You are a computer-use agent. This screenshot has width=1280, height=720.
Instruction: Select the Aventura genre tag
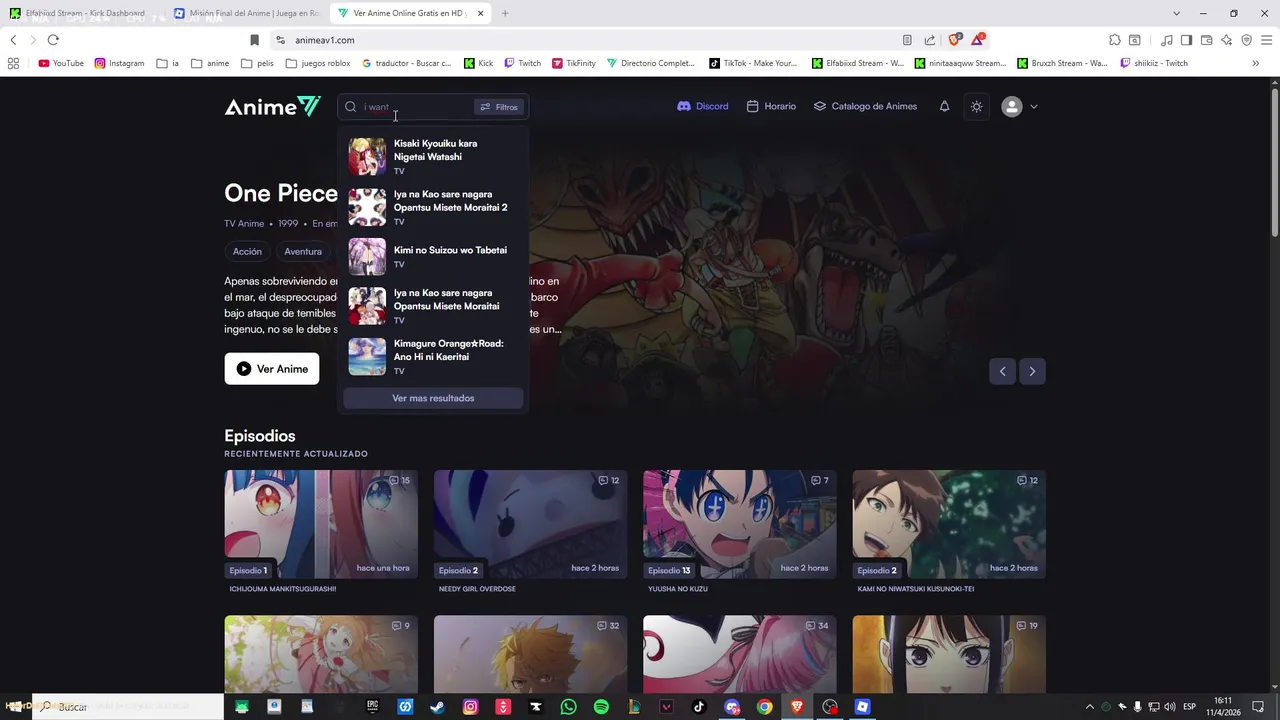(303, 251)
